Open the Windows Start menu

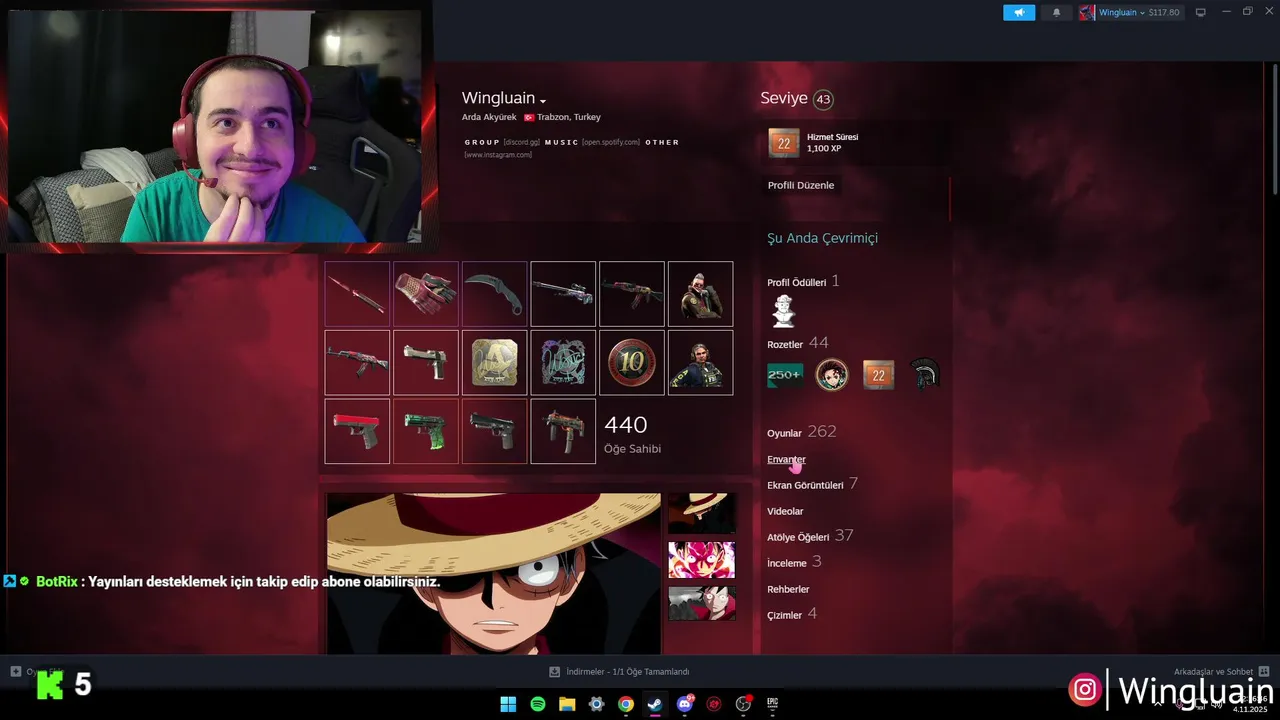(508, 704)
